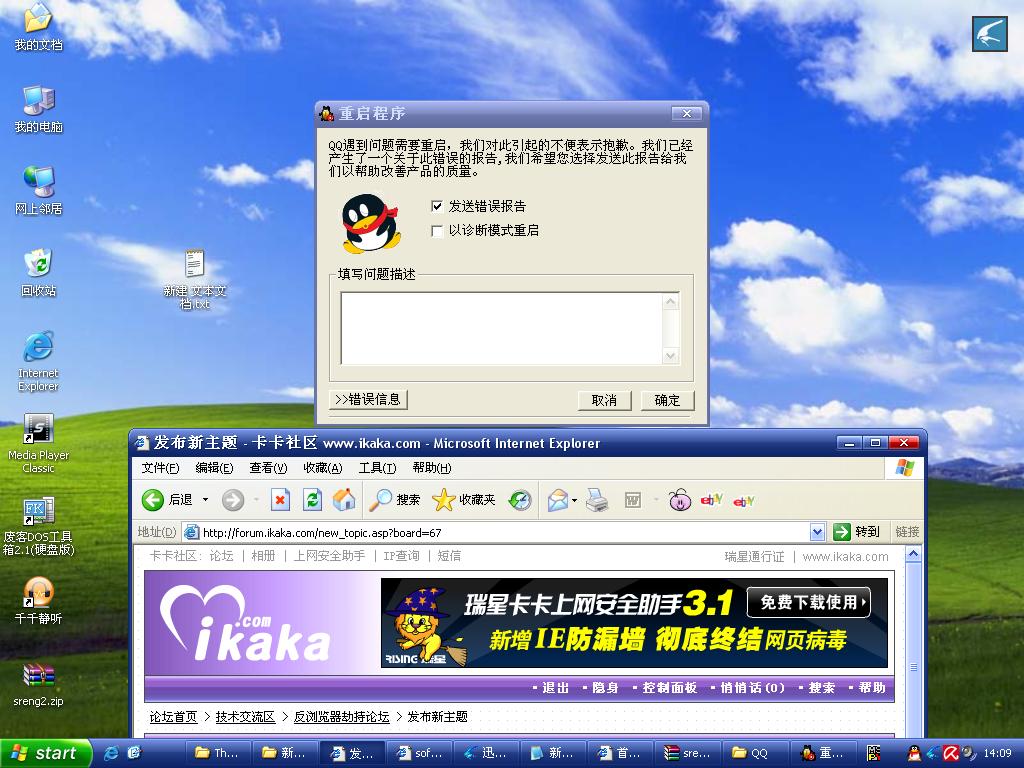
Task: Click the 转到 go button
Action: pyautogui.click(x=857, y=532)
